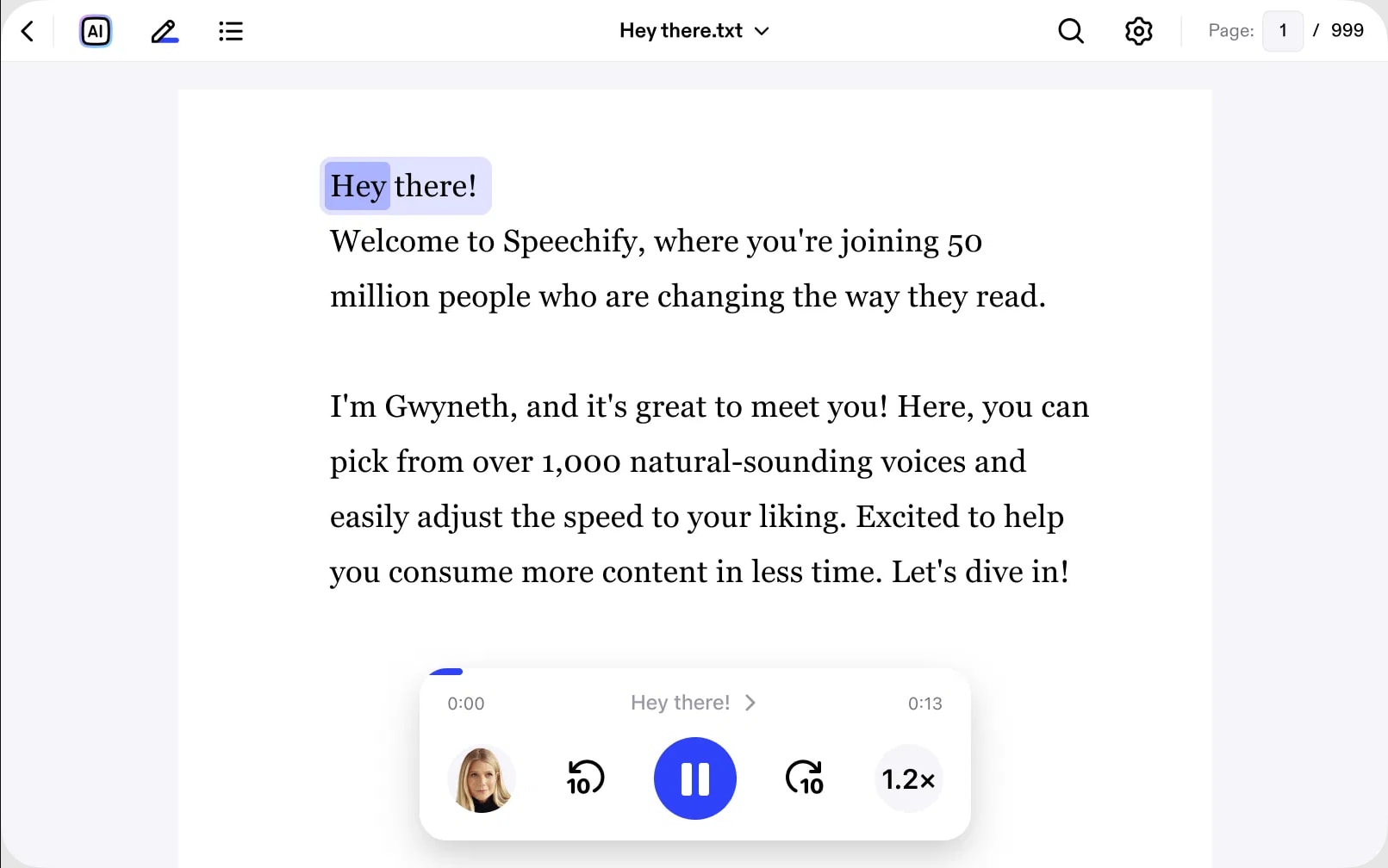Image resolution: width=1388 pixels, height=868 pixels.
Task: Click the total time 0:13 label
Action: pos(924,704)
